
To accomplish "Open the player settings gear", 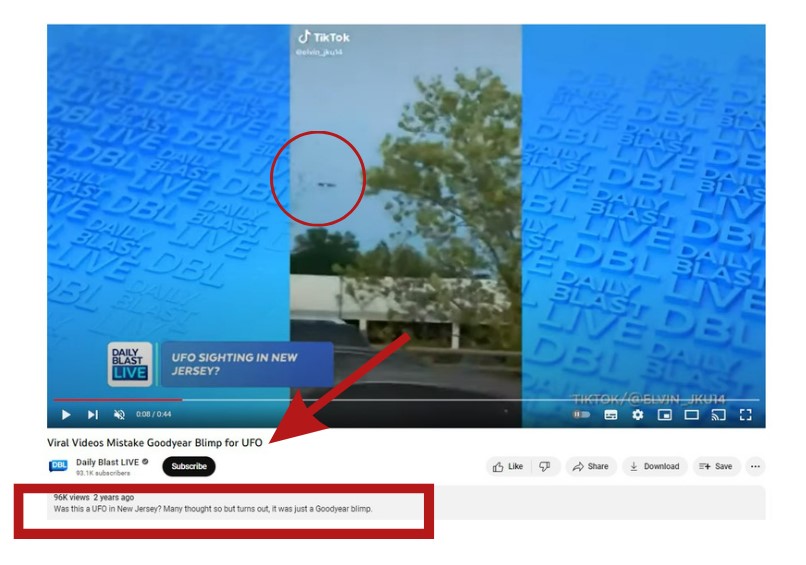I will click(637, 414).
